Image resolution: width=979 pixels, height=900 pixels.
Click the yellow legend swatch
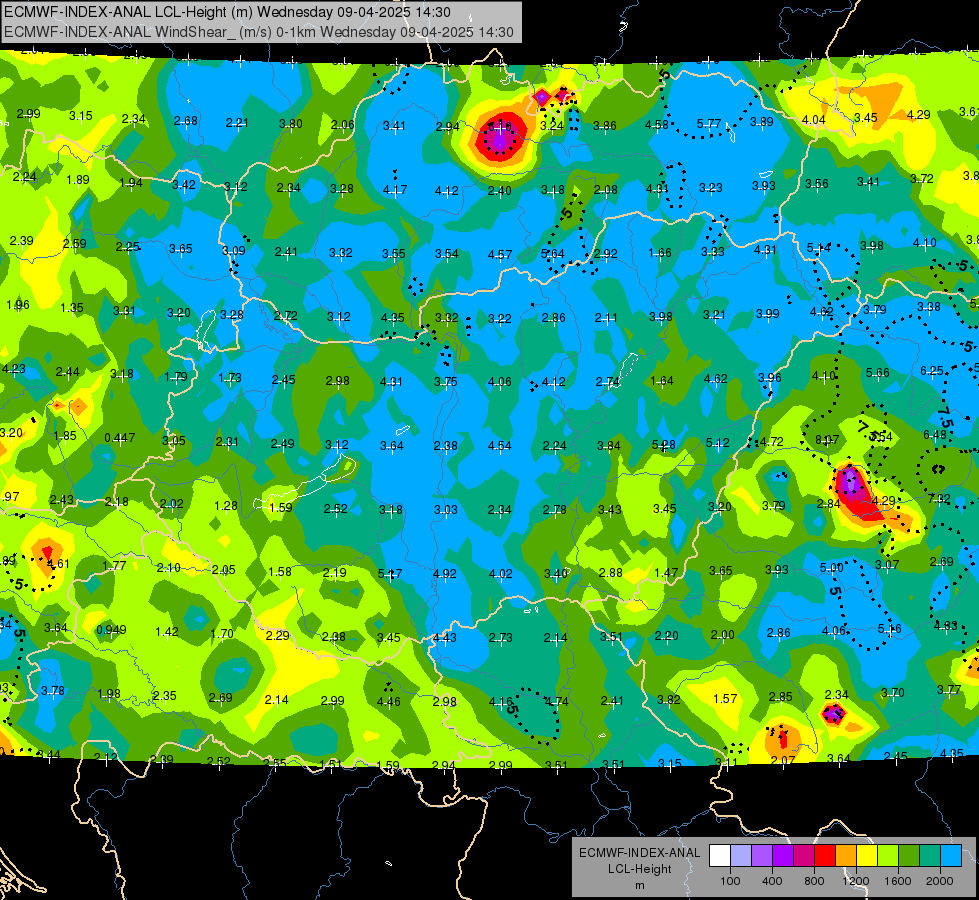(867, 856)
